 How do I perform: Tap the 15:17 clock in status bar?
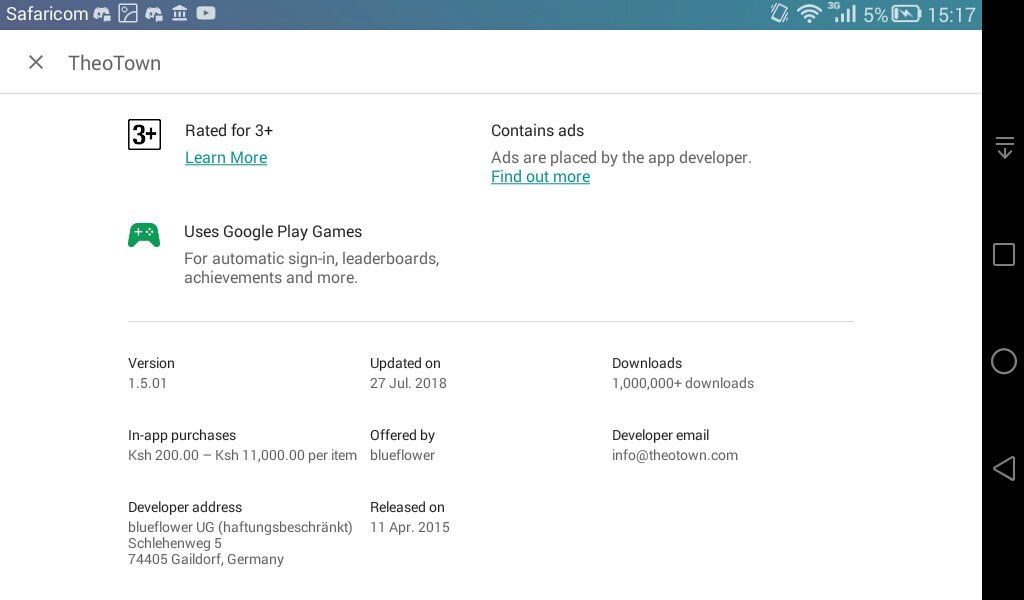952,14
